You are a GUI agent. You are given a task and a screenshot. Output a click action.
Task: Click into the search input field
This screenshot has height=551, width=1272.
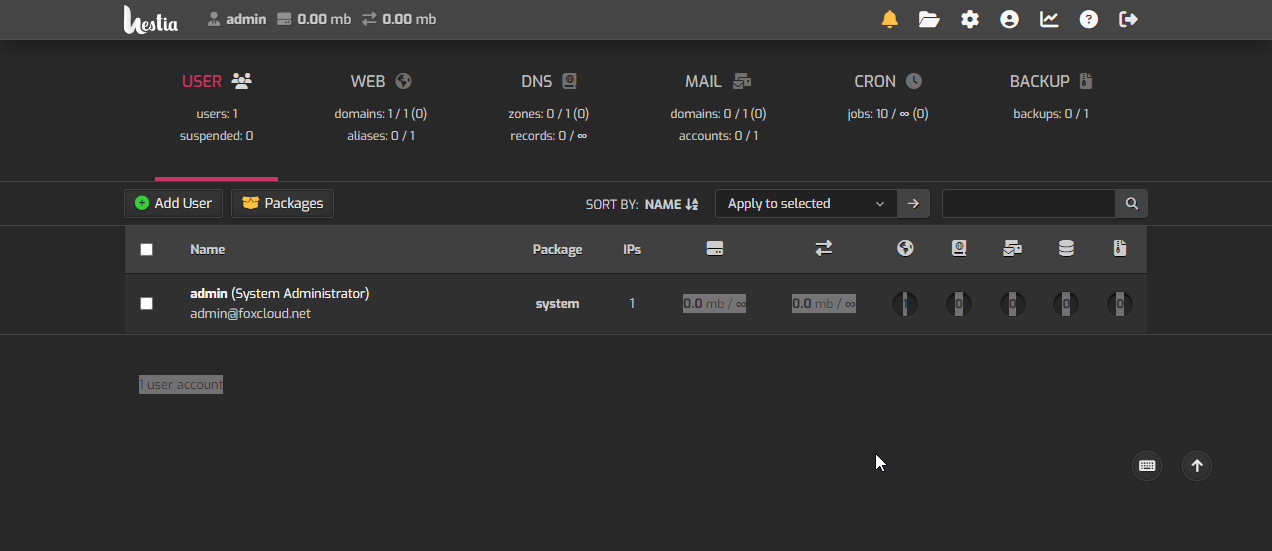tap(1028, 203)
